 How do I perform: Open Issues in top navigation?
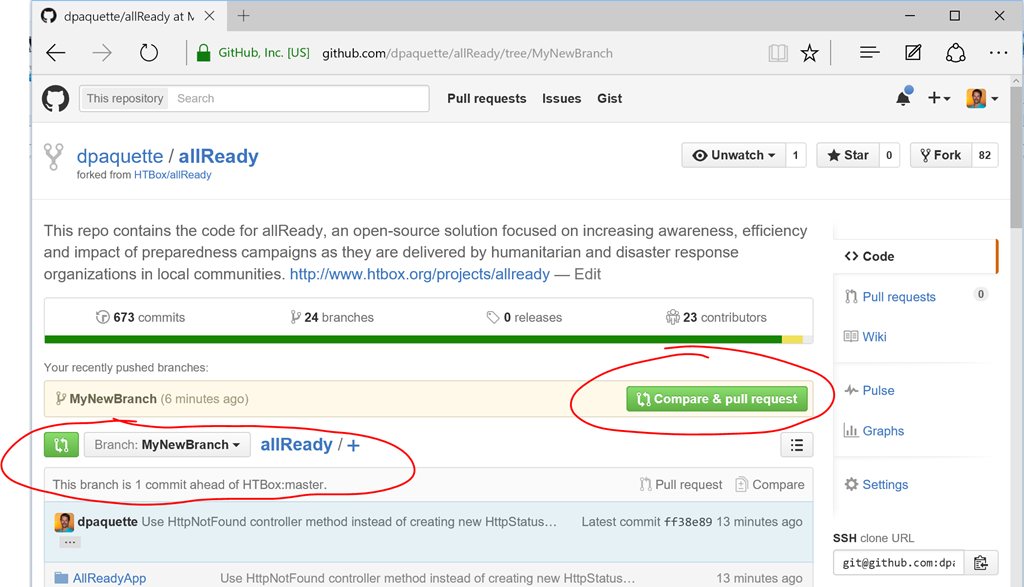click(562, 99)
